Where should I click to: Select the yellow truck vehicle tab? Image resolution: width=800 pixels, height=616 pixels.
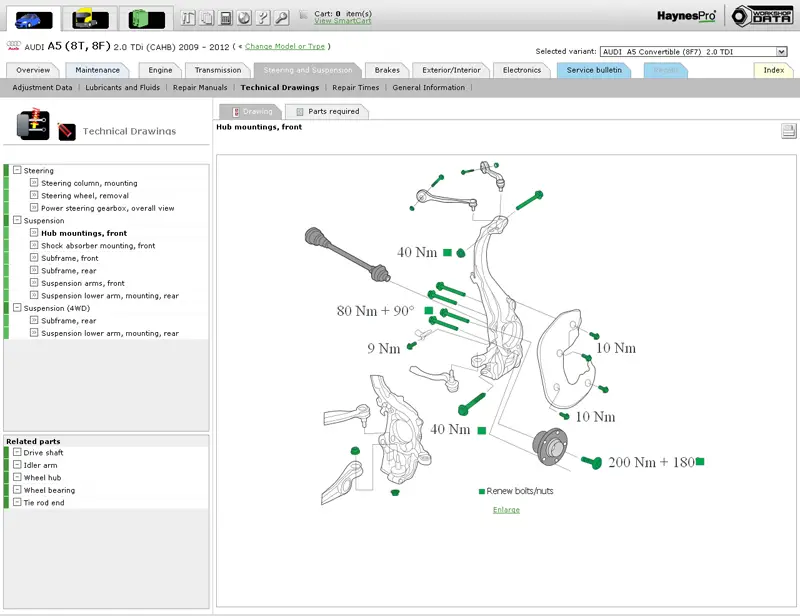pyautogui.click(x=90, y=18)
